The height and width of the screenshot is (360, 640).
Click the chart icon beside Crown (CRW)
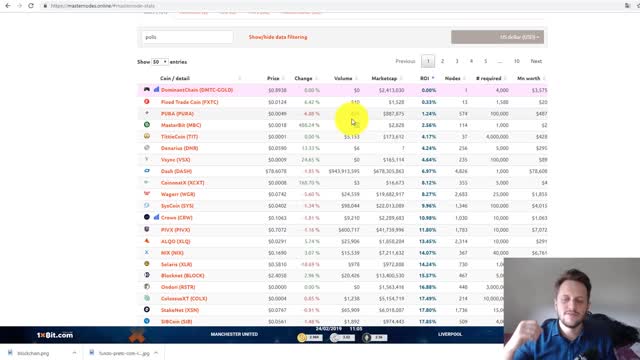click(156, 217)
